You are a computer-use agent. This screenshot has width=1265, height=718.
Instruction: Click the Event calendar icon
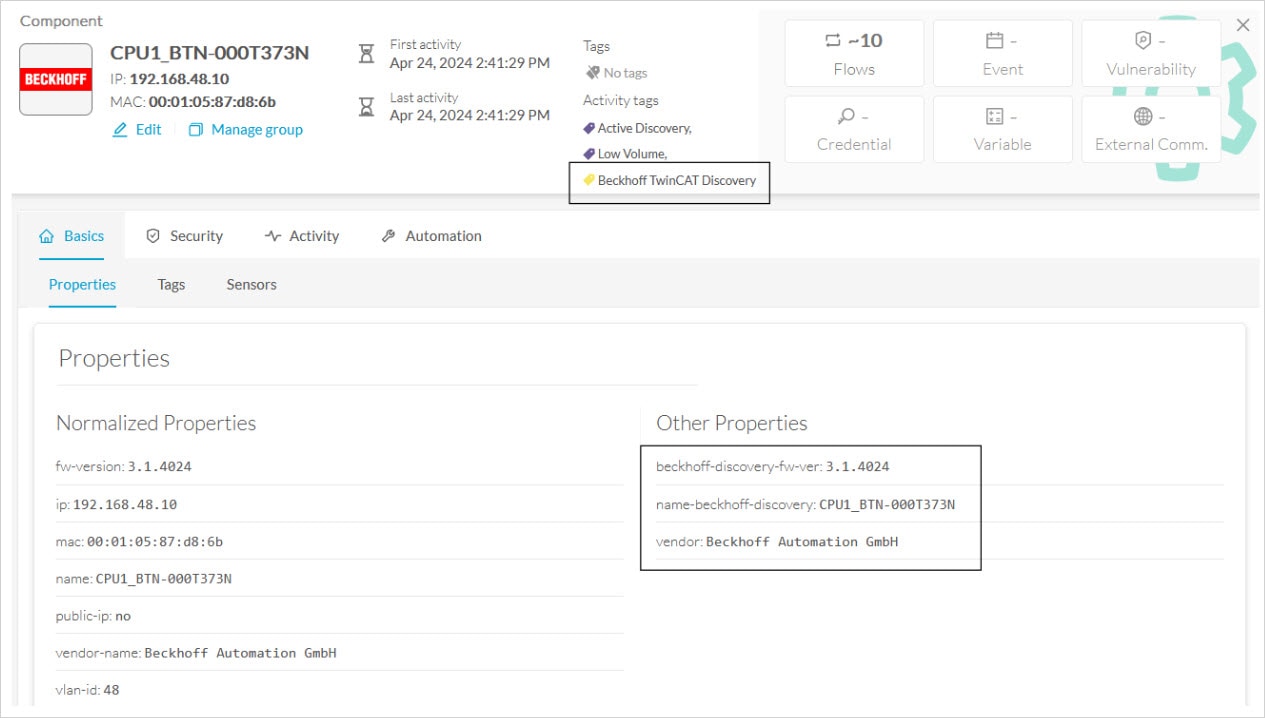click(x=994, y=40)
